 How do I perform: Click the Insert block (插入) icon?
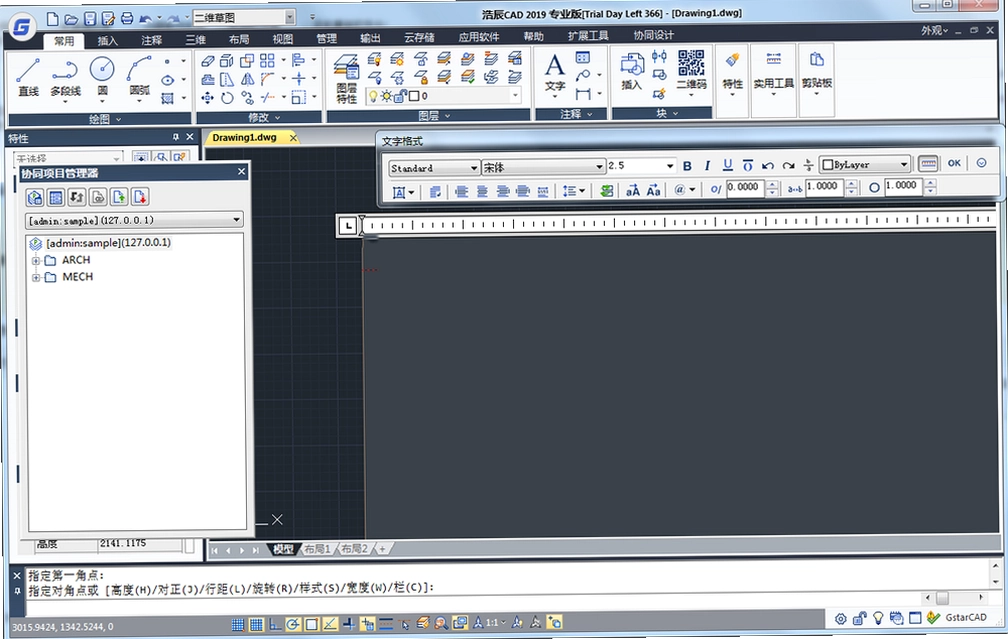pos(631,72)
